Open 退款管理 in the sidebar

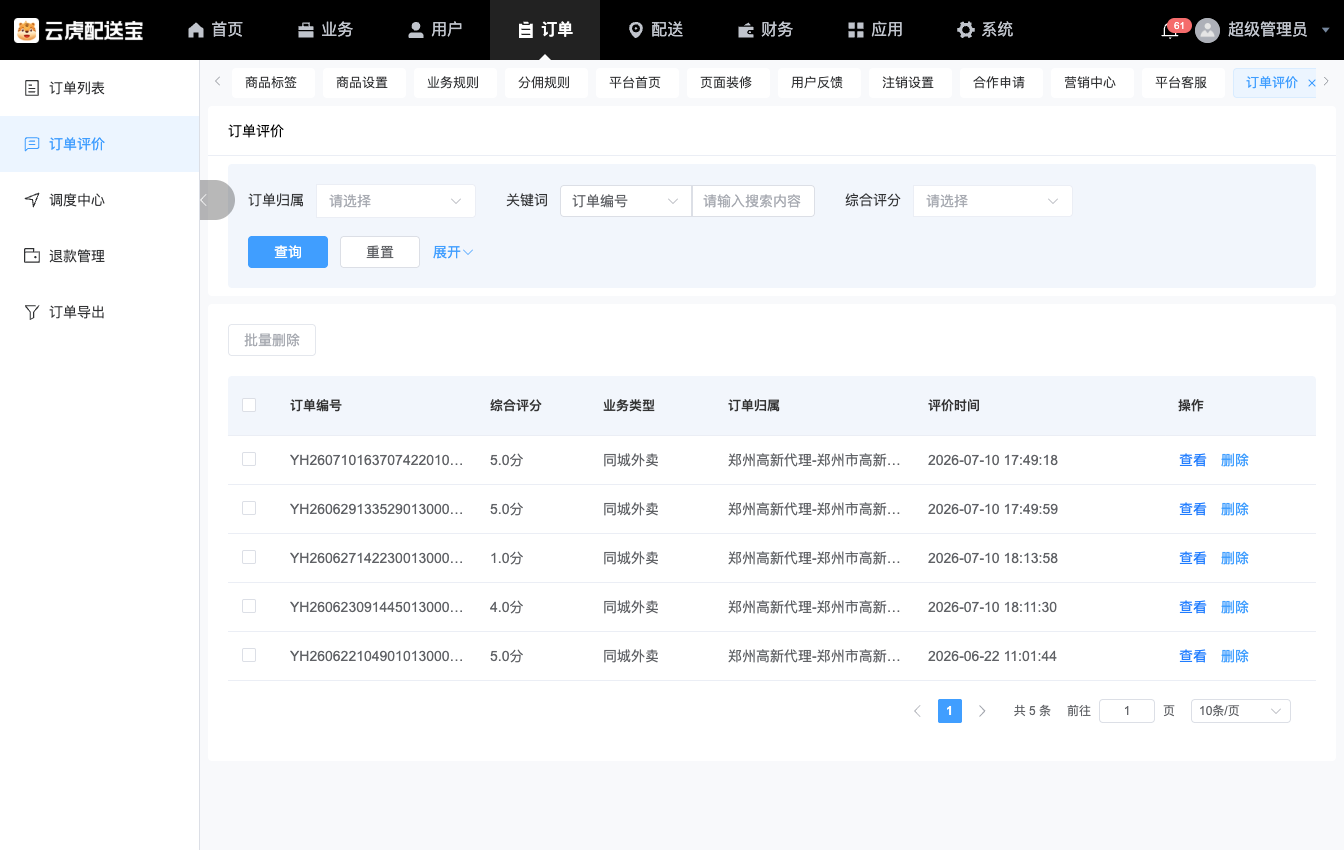(x=100, y=256)
